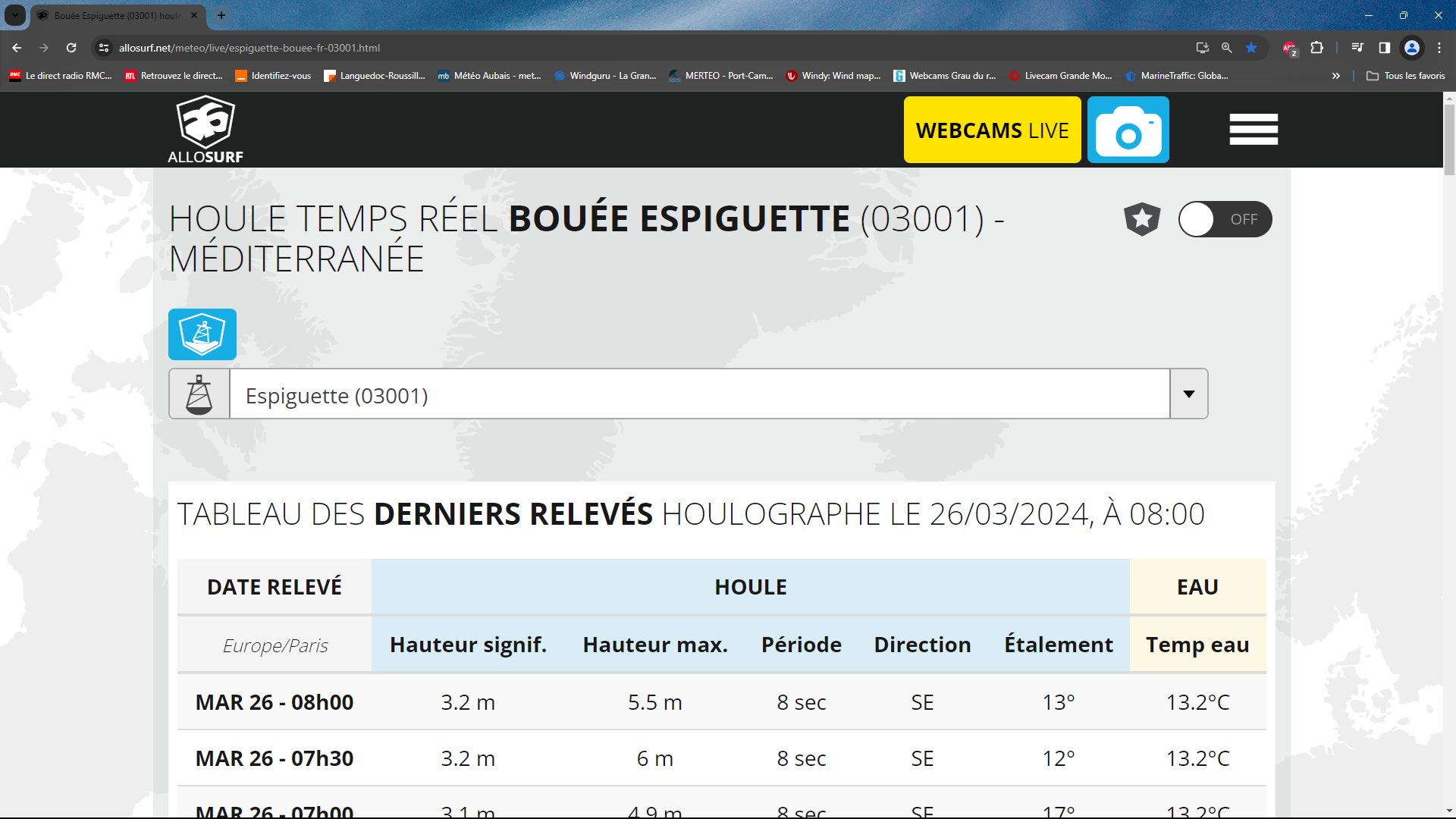This screenshot has width=1456, height=819.
Task: Switch the OFF toggle to on
Action: (1225, 219)
